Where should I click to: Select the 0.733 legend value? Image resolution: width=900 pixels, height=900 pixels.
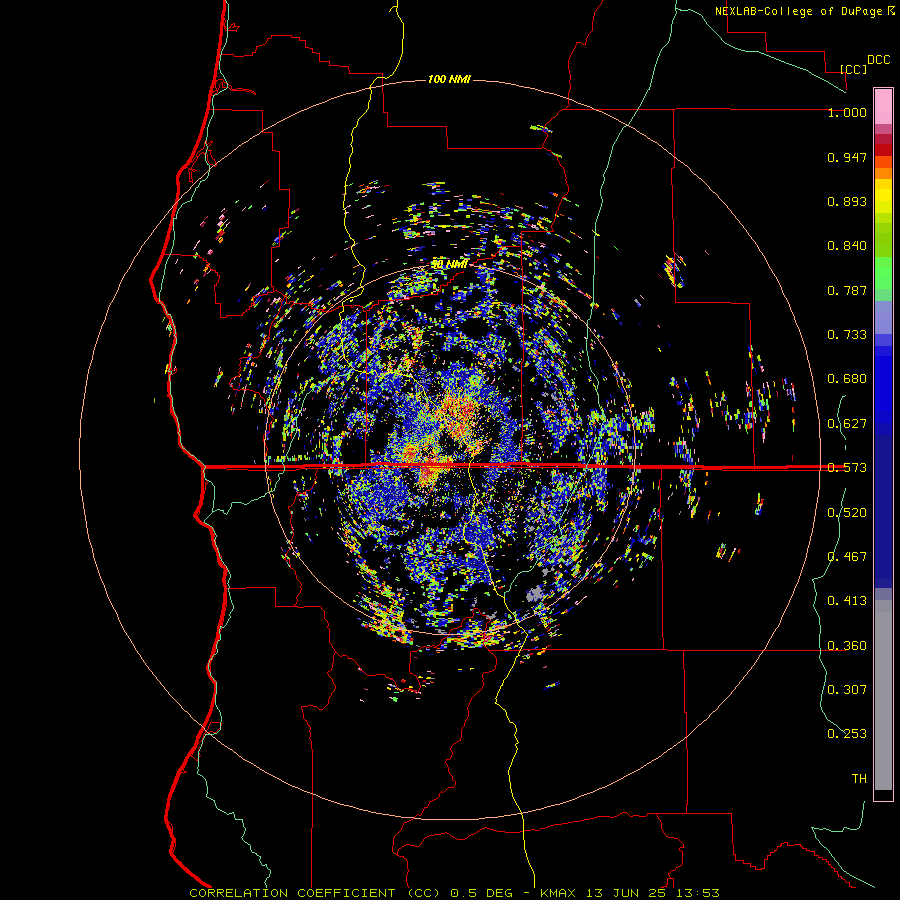[847, 335]
